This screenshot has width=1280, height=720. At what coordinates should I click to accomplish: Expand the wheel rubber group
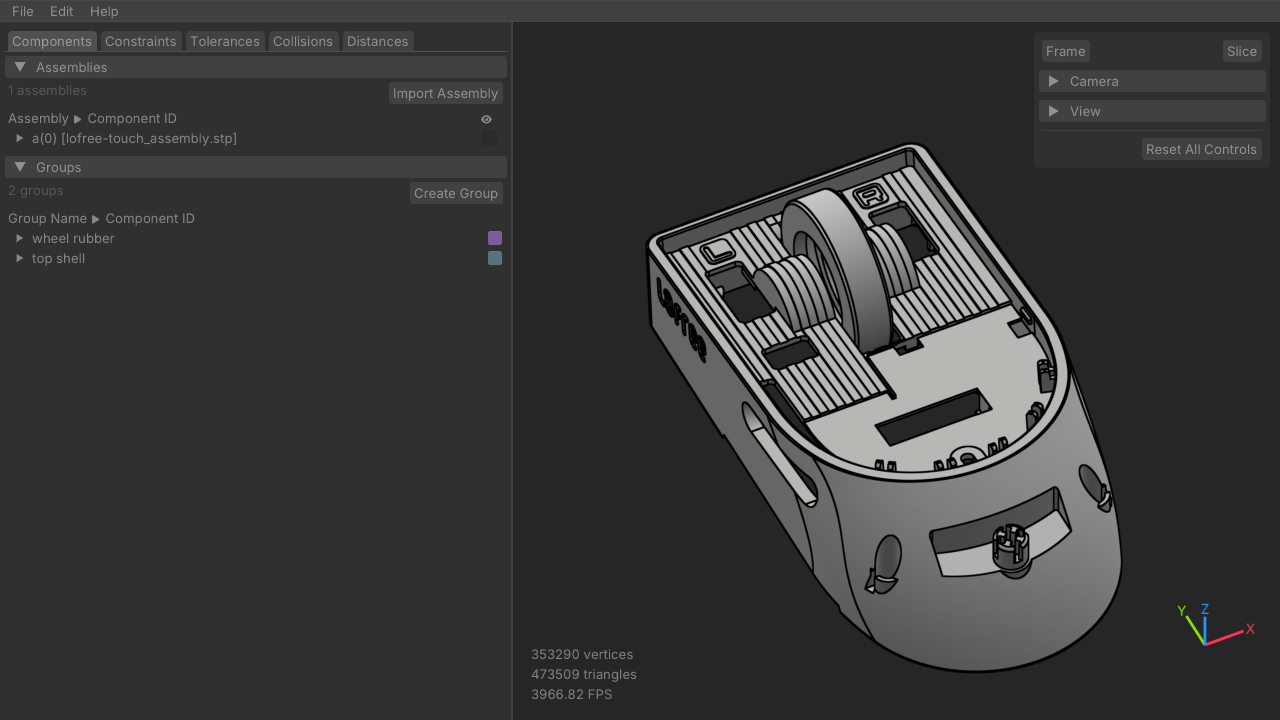point(19,238)
